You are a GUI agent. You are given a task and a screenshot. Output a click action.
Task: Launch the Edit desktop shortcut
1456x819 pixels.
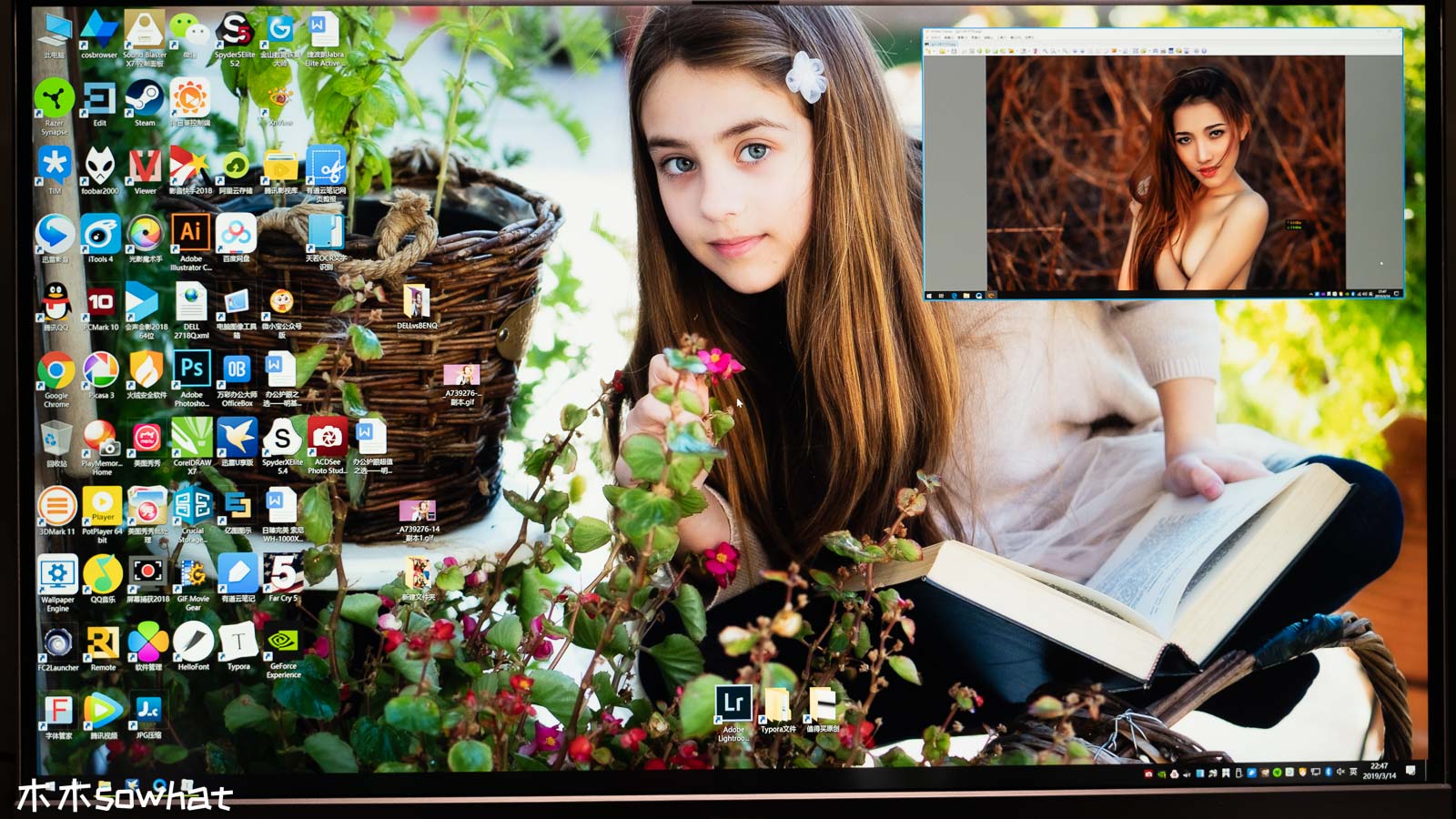point(100,104)
